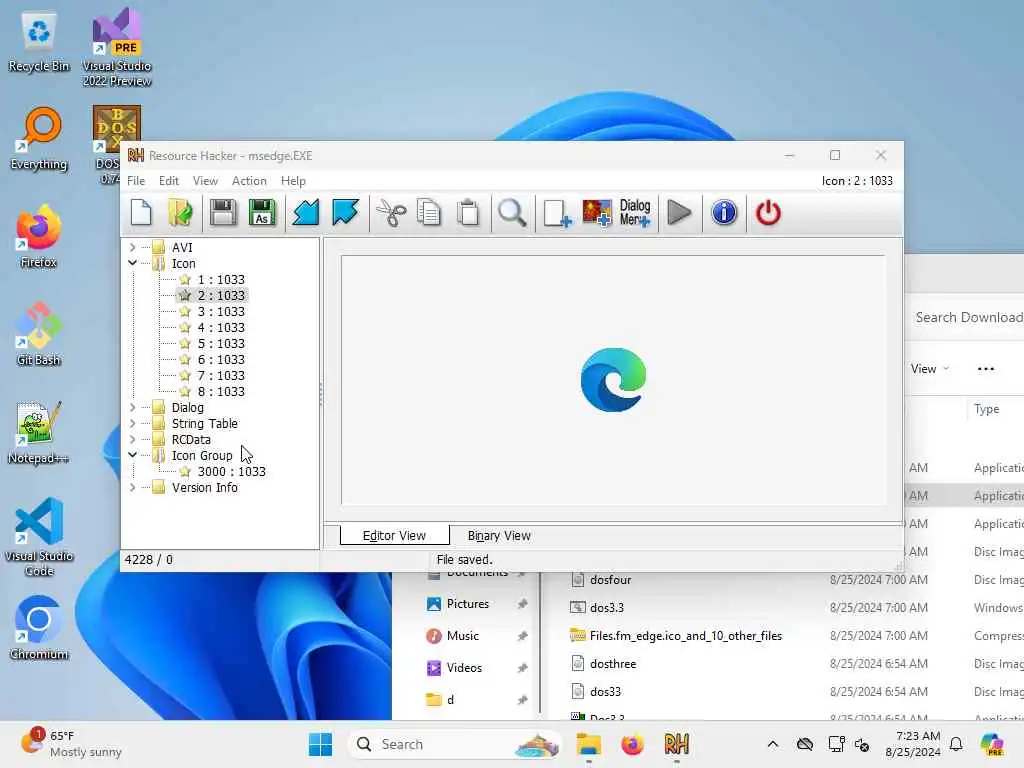Expand the String Table tree node
1024x768 pixels.
click(x=133, y=423)
